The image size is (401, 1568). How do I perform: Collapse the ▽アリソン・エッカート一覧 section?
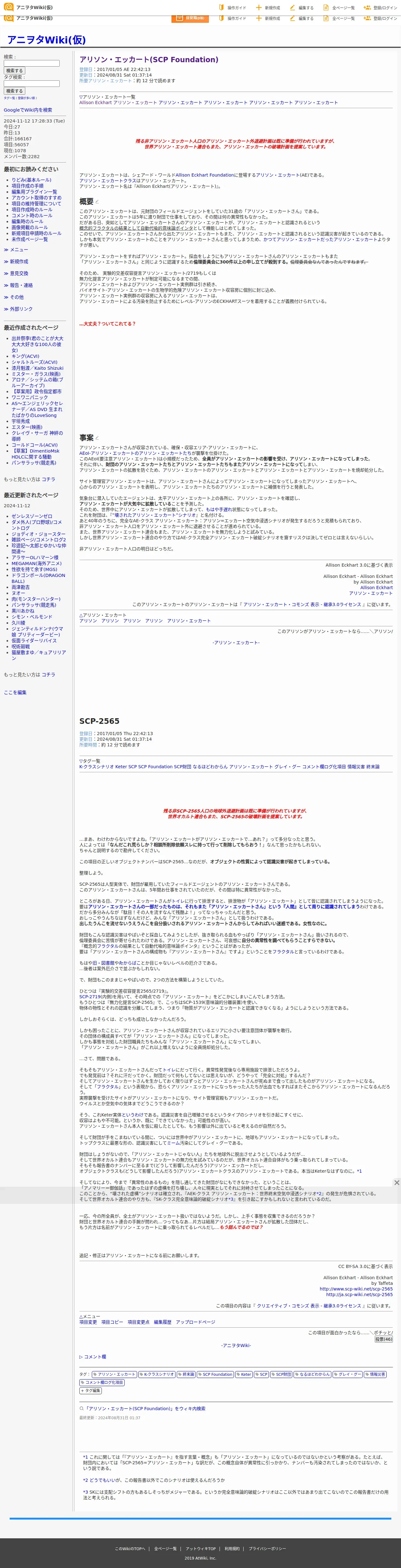click(107, 97)
